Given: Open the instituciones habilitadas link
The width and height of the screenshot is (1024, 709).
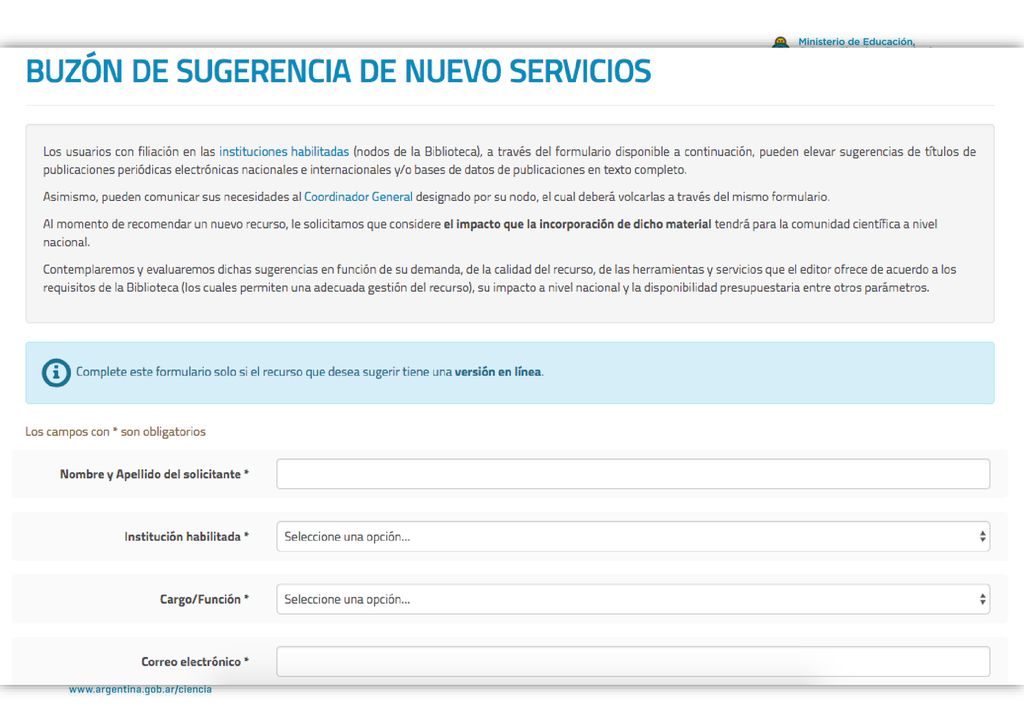Looking at the screenshot, I should [284, 151].
